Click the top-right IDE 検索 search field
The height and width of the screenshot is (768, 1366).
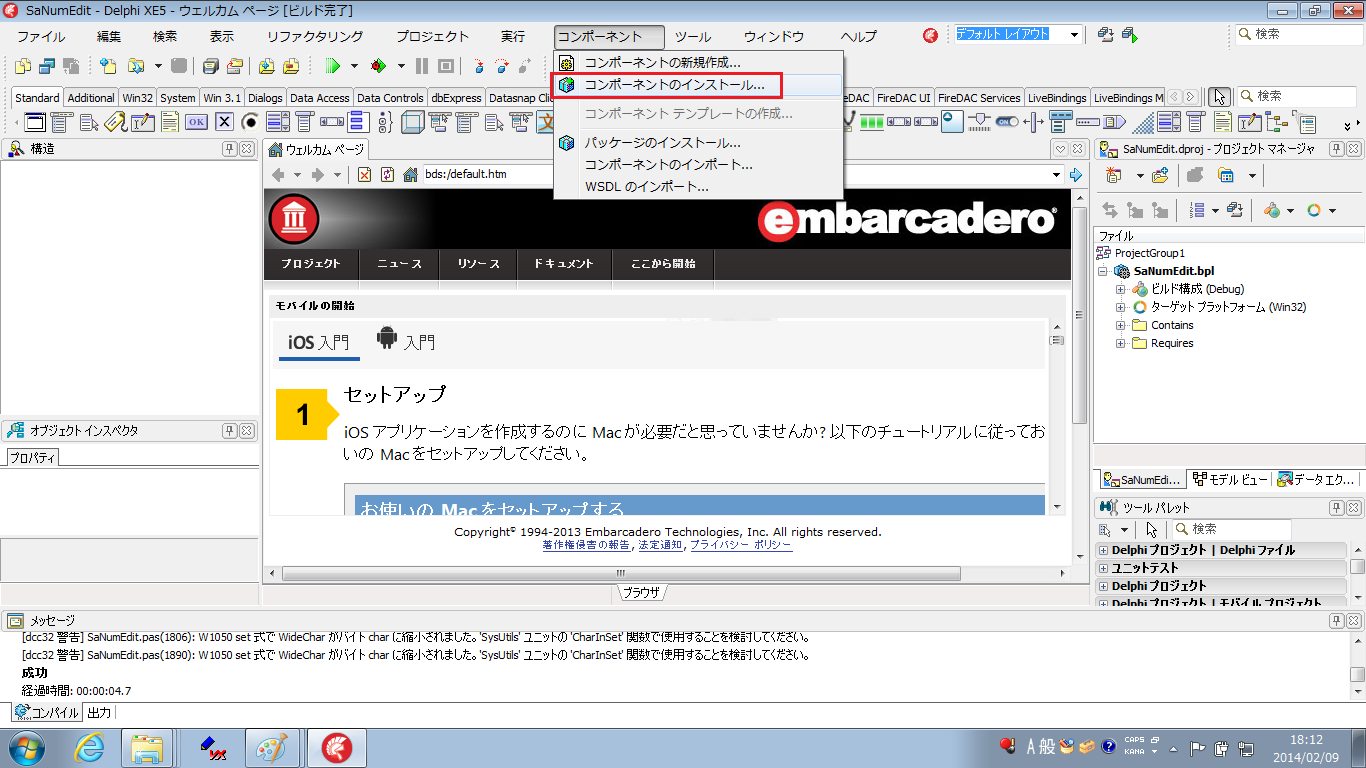click(x=1298, y=34)
